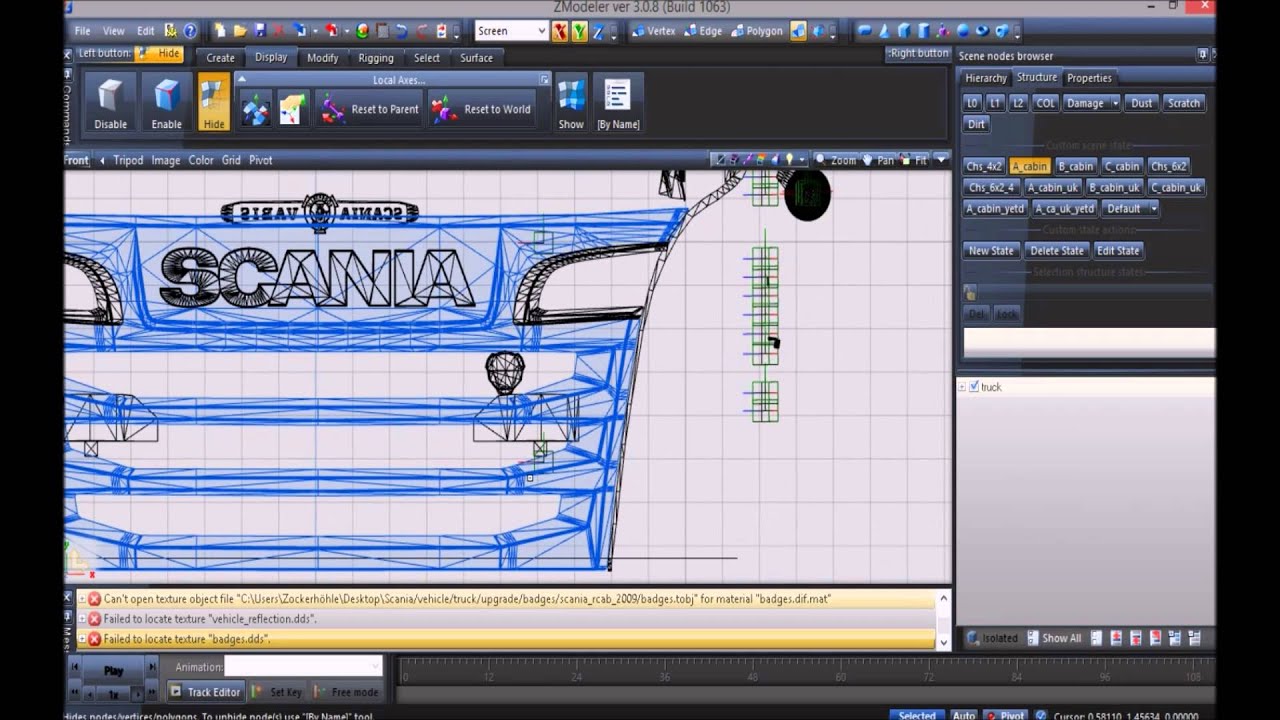Switch to the Properties tab
The width and height of the screenshot is (1280, 720).
(1089, 78)
